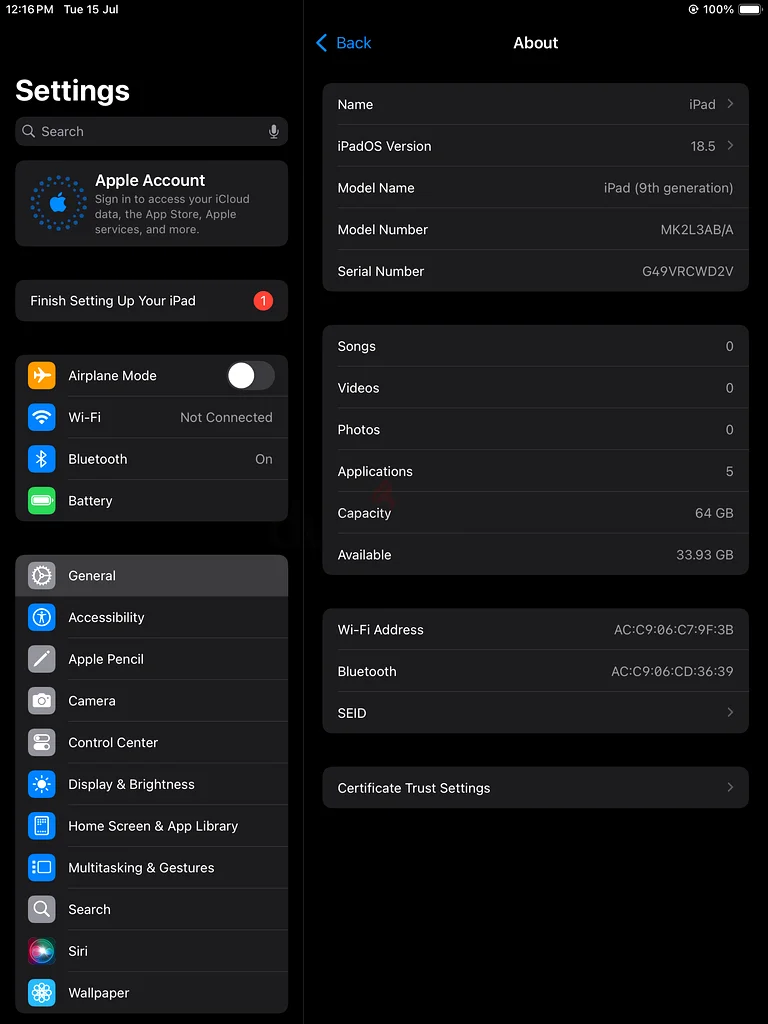The height and width of the screenshot is (1024, 768).
Task: Tap the Applications row
Action: pyautogui.click(x=536, y=471)
